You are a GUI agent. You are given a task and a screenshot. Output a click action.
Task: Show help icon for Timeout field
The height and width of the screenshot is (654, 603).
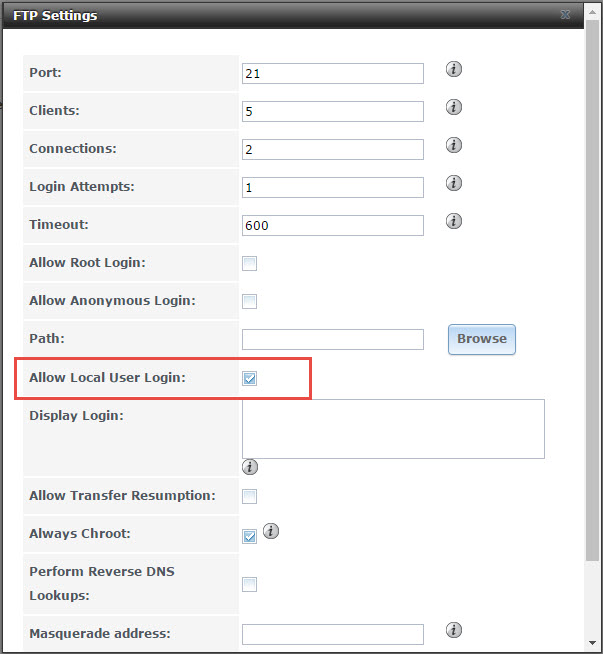pos(454,221)
